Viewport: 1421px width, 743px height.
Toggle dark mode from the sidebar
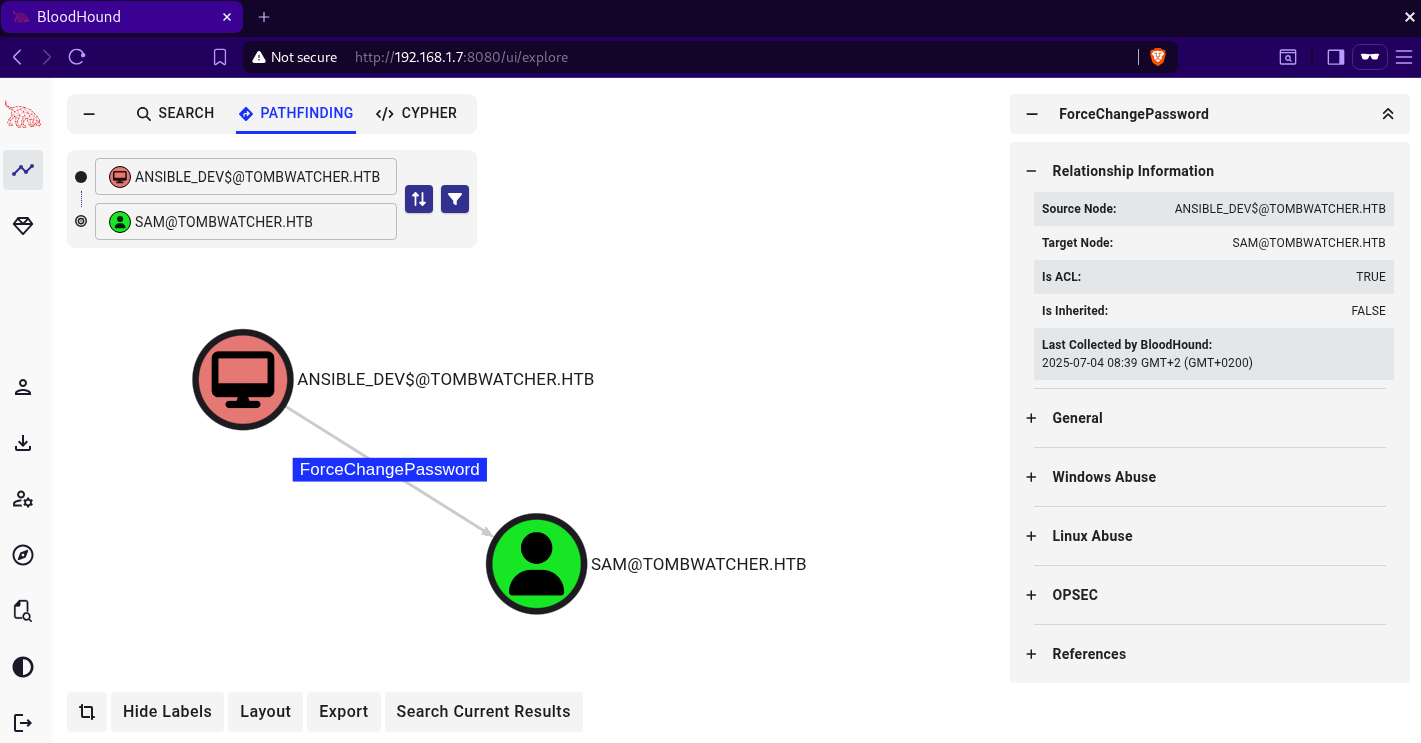[23, 667]
